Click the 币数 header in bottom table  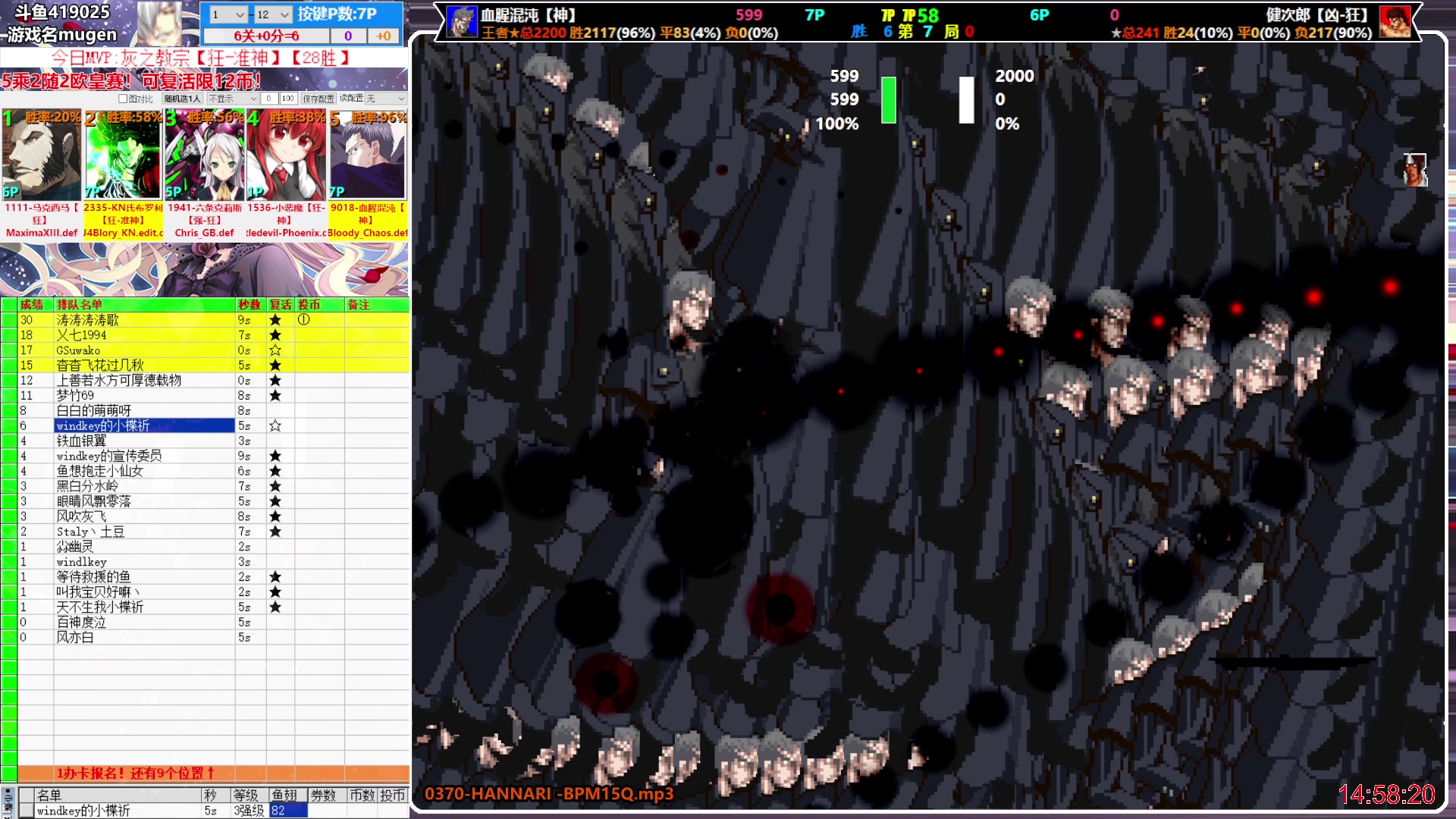pos(362,795)
